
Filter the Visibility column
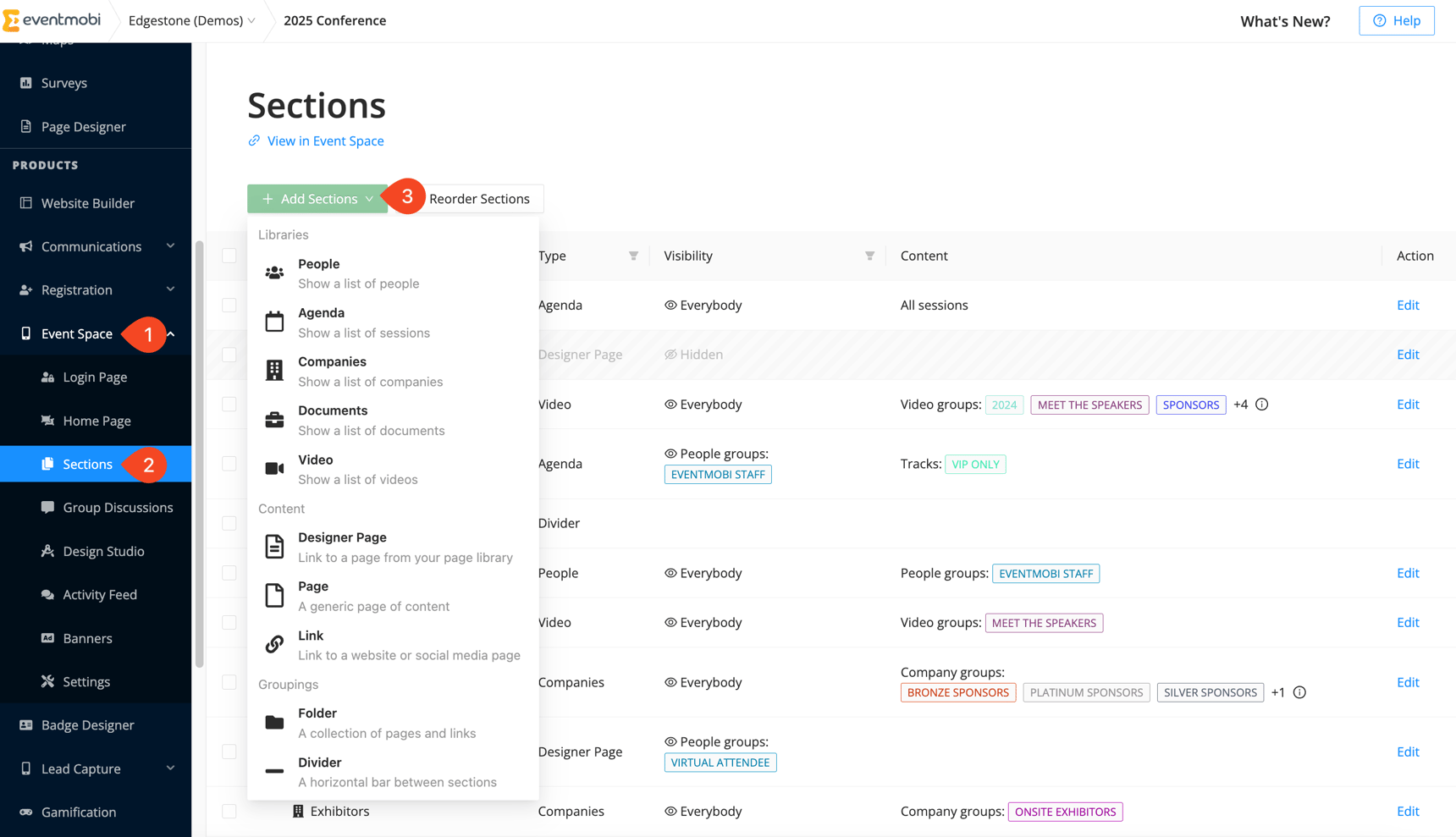869,256
